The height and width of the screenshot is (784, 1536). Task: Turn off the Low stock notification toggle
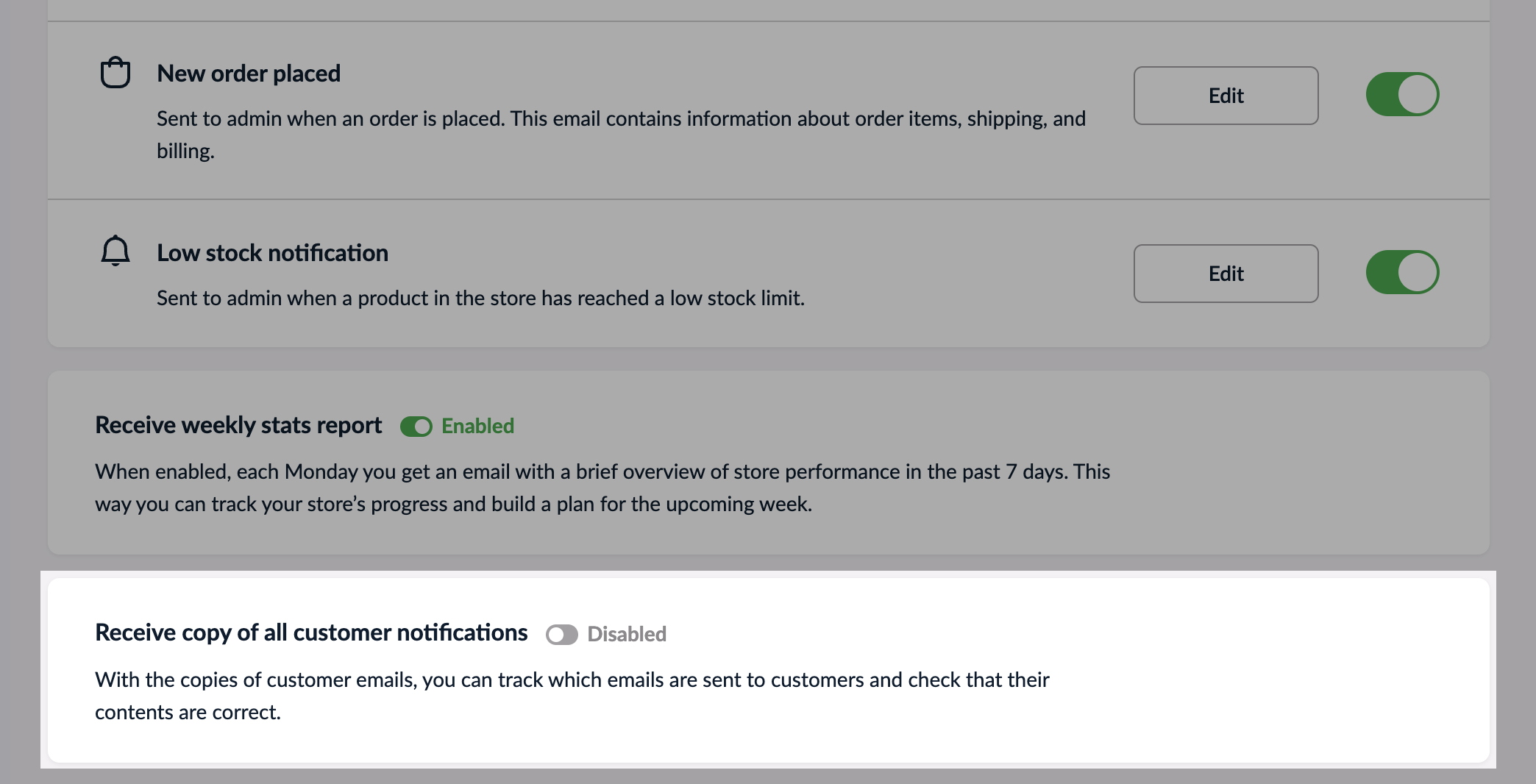pos(1402,272)
